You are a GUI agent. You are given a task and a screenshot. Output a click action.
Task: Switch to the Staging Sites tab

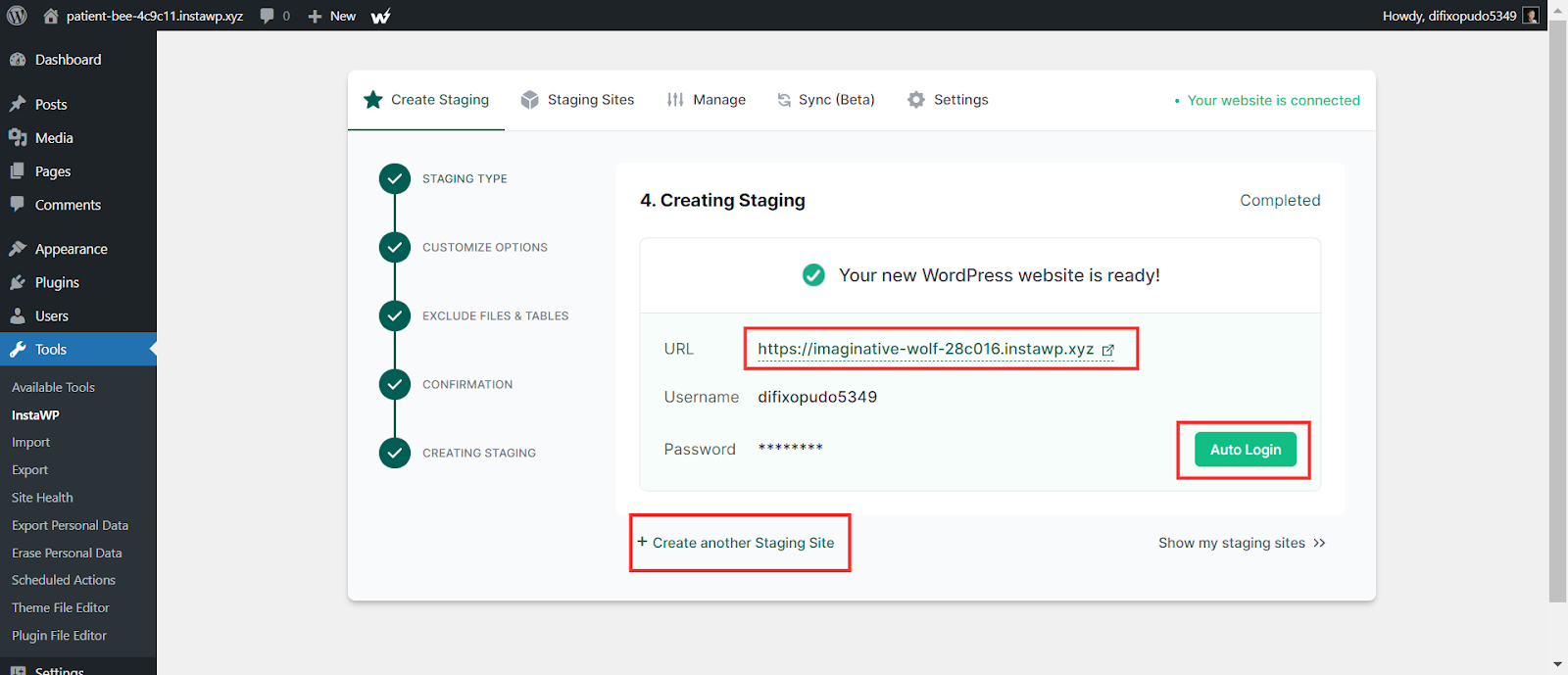point(578,100)
